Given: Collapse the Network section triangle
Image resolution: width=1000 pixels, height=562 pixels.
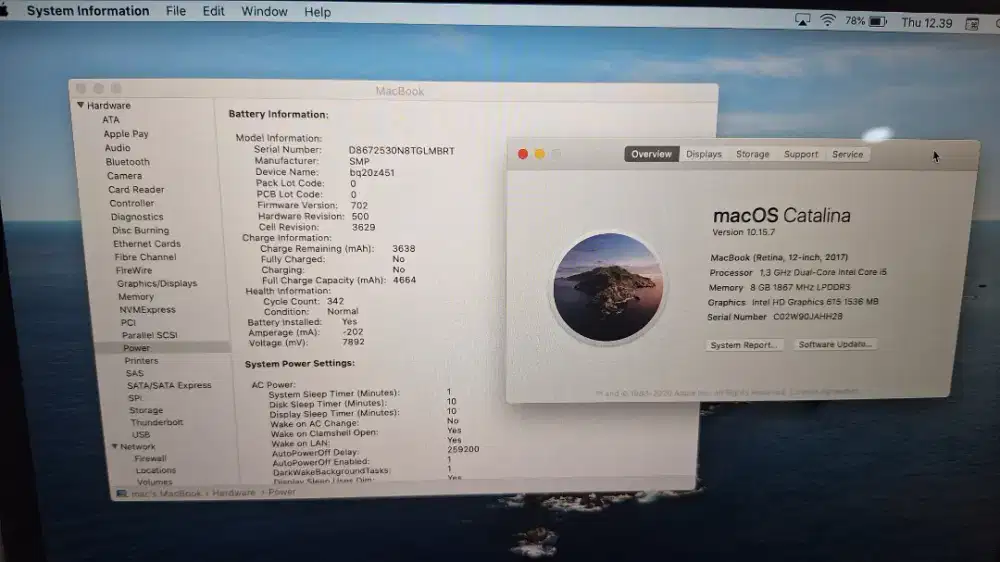Looking at the screenshot, I should tap(115, 446).
